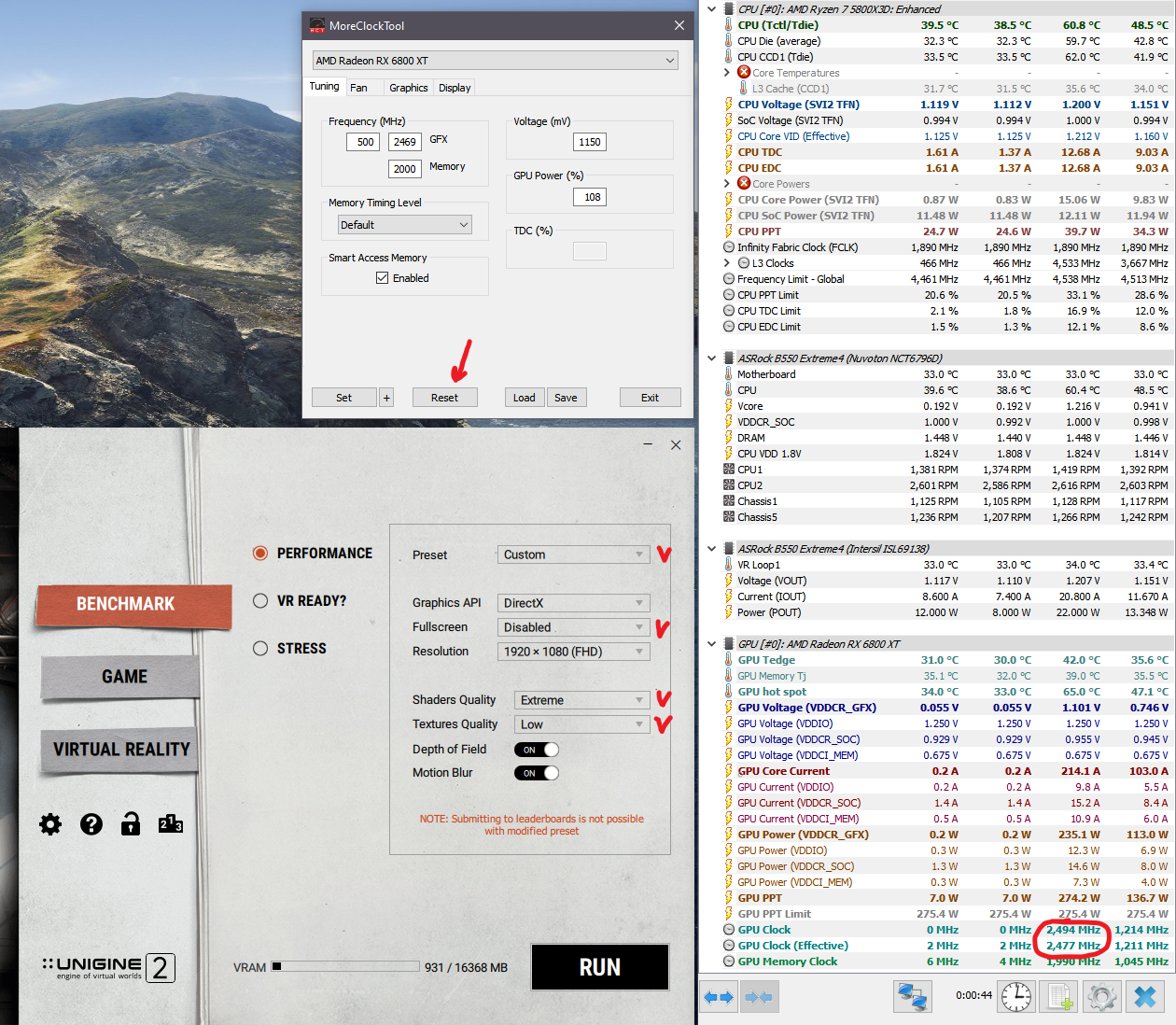Screen dimensions: 1176x1025
Task: Switch to the Display tab
Action: click(x=455, y=88)
